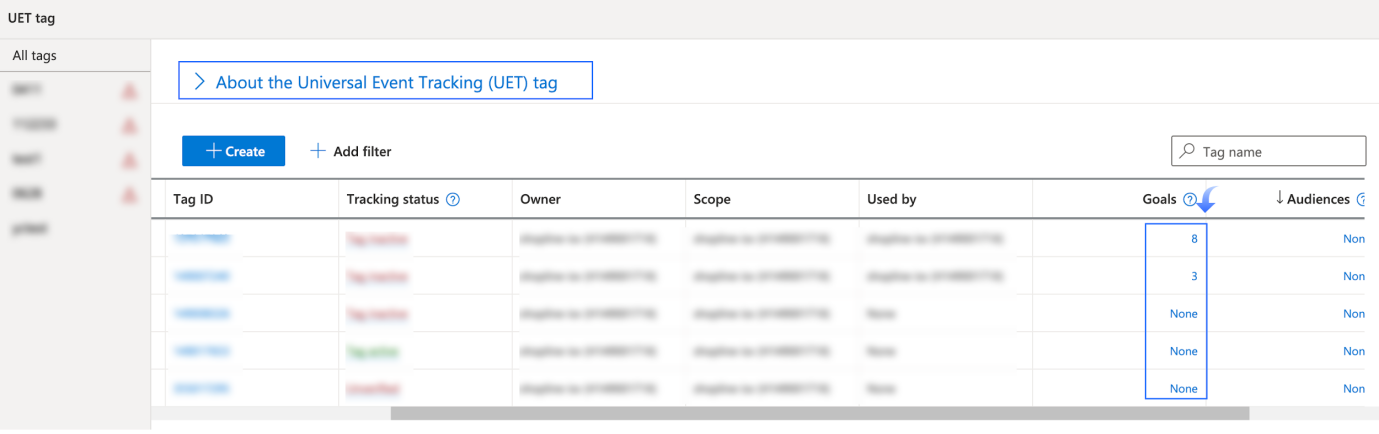Click the Scope column header
Viewport: 1379px width, 434px height.
pyautogui.click(x=712, y=199)
